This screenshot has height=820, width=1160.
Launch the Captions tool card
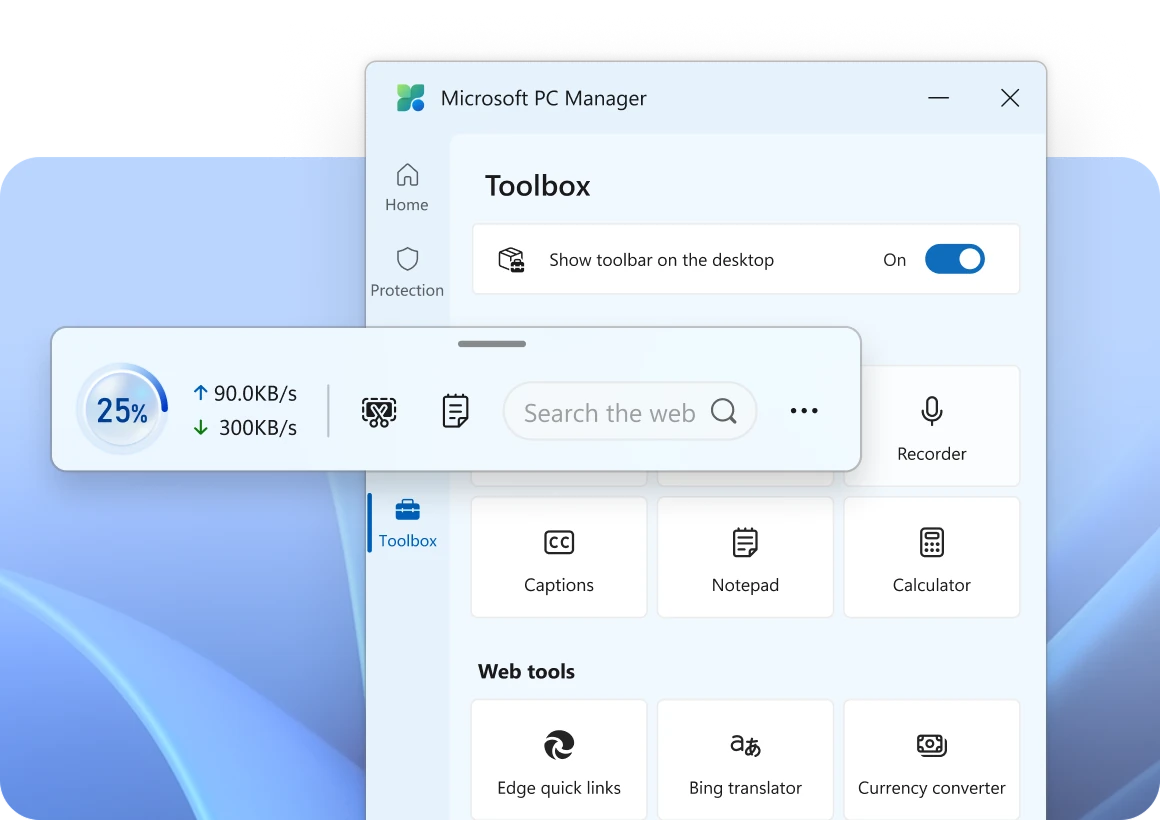(x=558, y=557)
